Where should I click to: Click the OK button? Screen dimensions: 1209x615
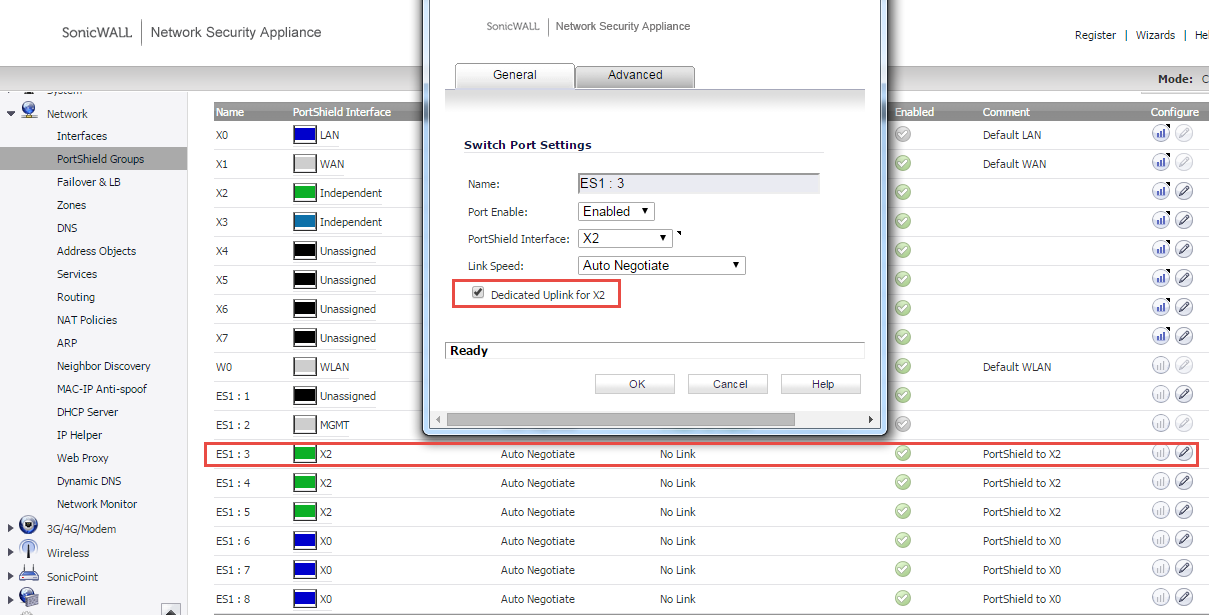[637, 384]
